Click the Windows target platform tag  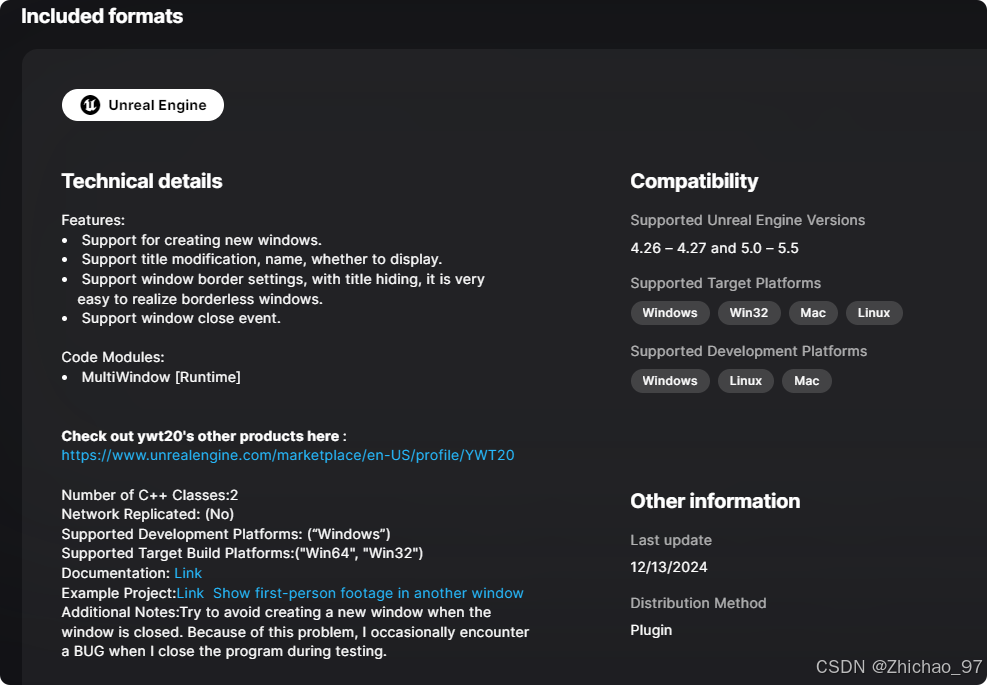coord(670,313)
